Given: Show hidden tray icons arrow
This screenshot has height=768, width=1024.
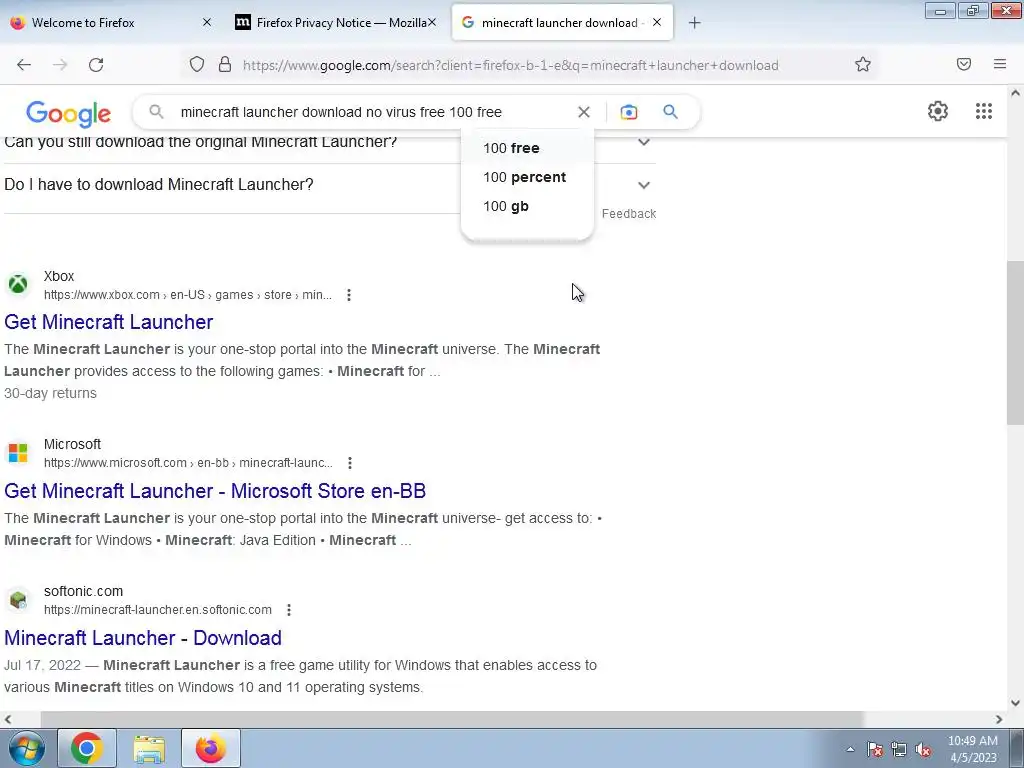Looking at the screenshot, I should point(850,749).
